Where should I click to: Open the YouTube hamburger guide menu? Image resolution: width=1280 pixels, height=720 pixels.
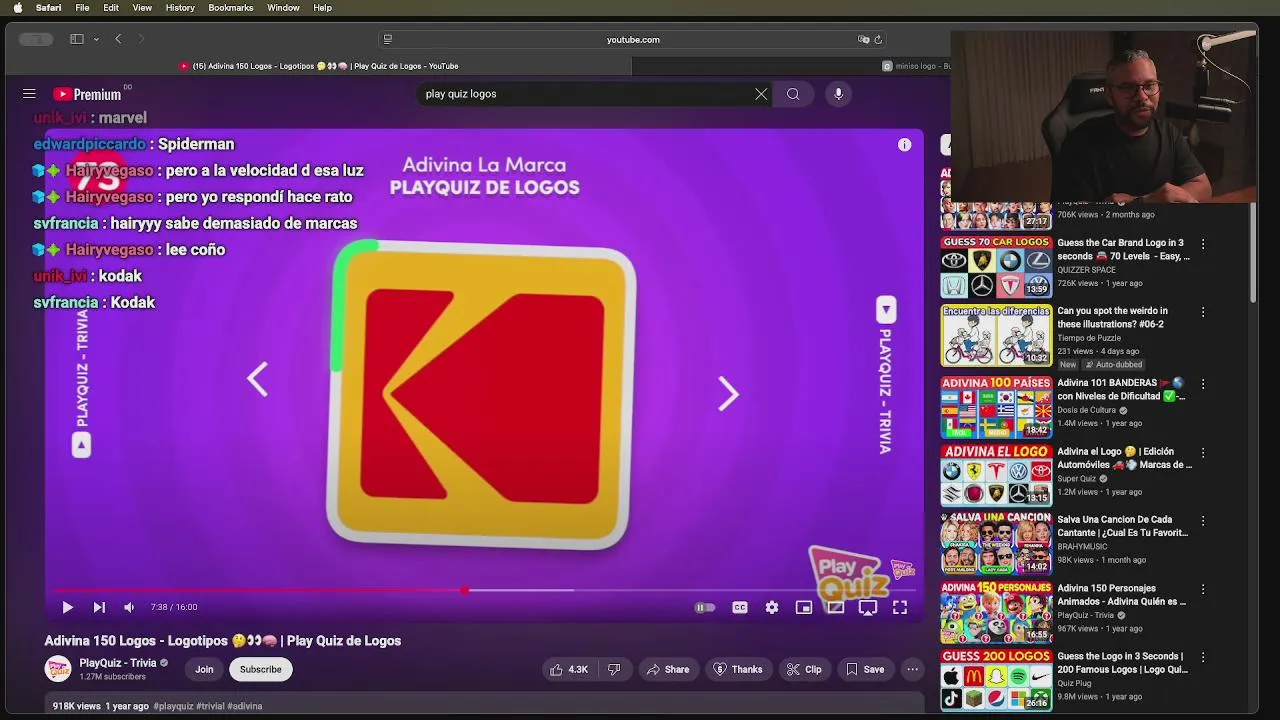29,94
